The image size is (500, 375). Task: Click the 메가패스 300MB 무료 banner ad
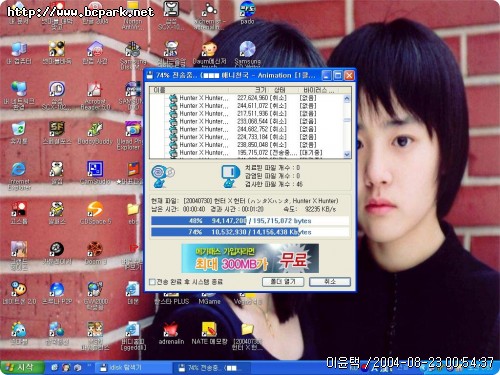click(250, 258)
